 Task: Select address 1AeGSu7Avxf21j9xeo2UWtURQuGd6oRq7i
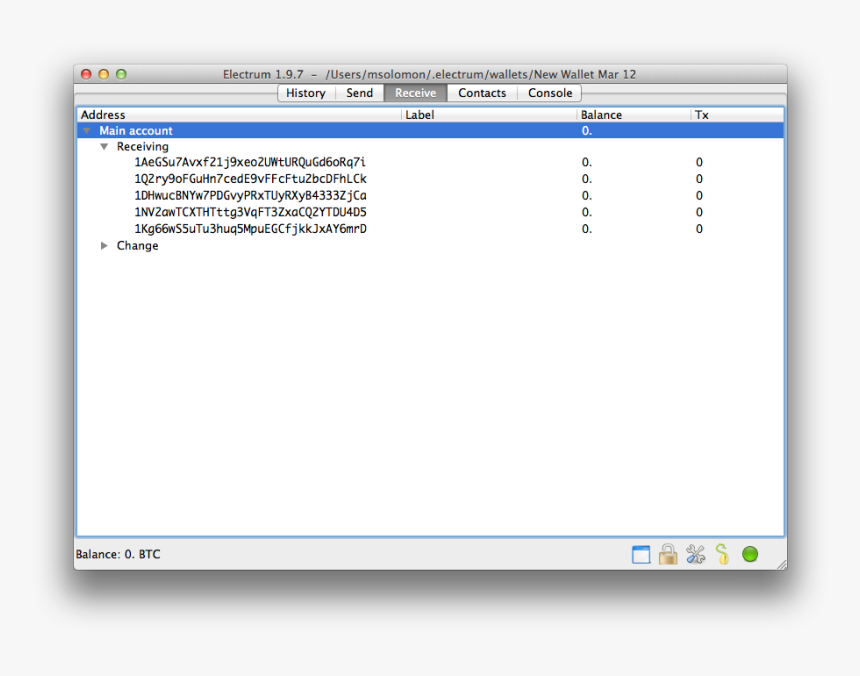tap(250, 162)
